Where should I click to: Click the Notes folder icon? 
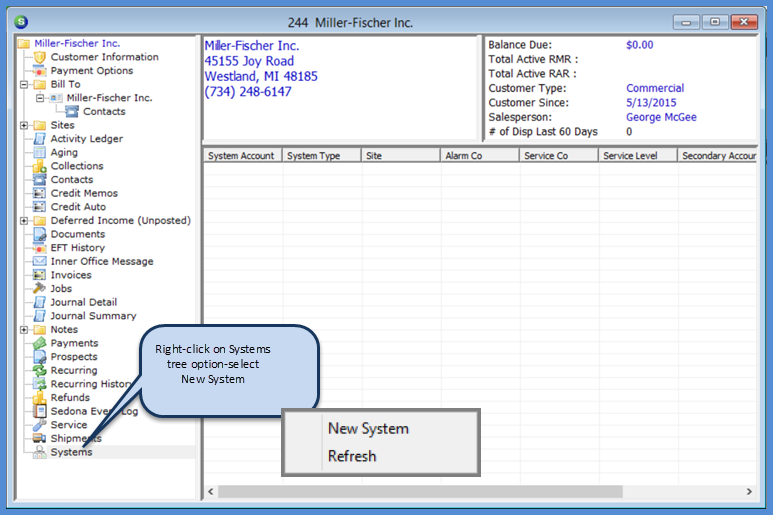click(x=39, y=330)
